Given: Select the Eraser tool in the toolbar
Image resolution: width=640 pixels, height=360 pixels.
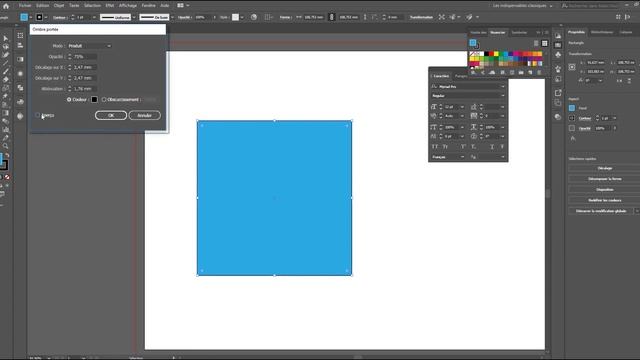Looking at the screenshot, I should (x=6, y=80).
